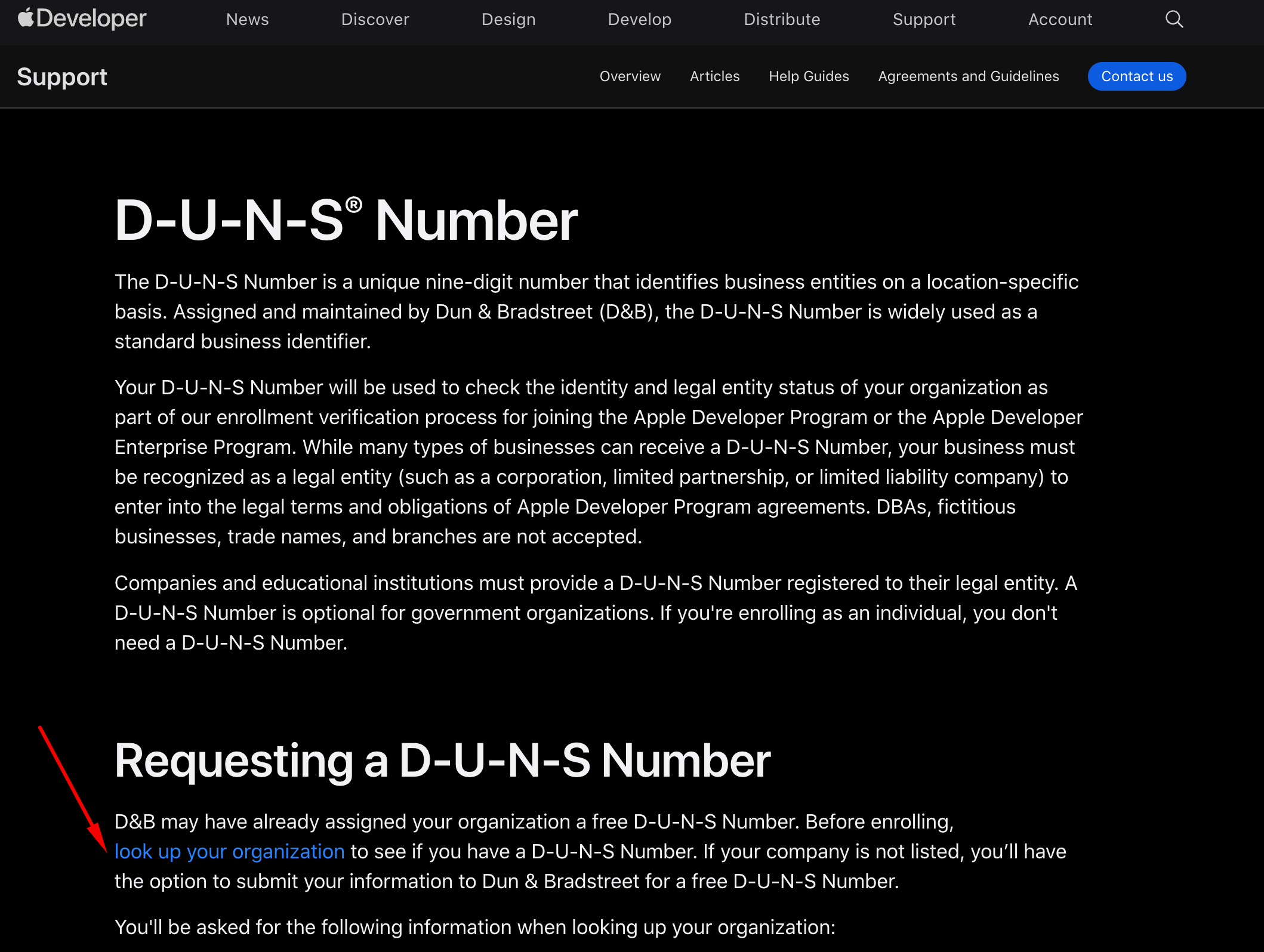This screenshot has height=952, width=1264.
Task: Click the 'standard business identifier.' text line
Action: coord(243,341)
